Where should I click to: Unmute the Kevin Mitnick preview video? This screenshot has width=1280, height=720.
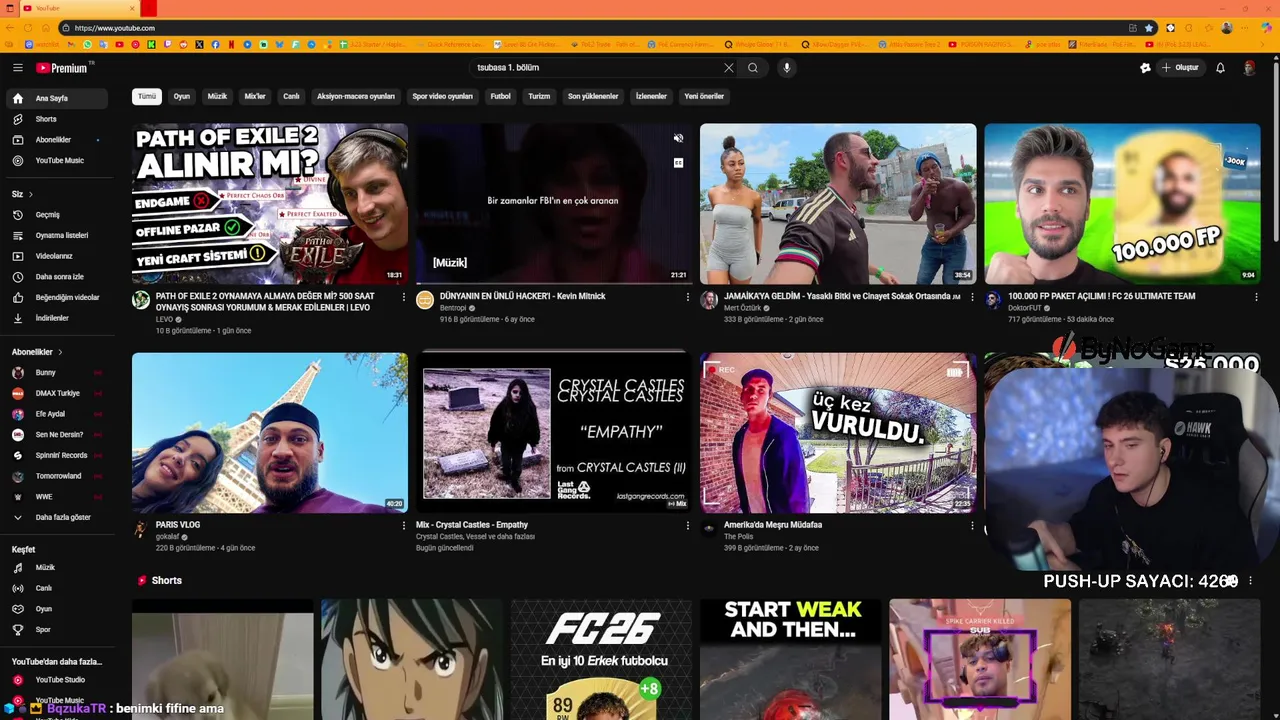[678, 139]
